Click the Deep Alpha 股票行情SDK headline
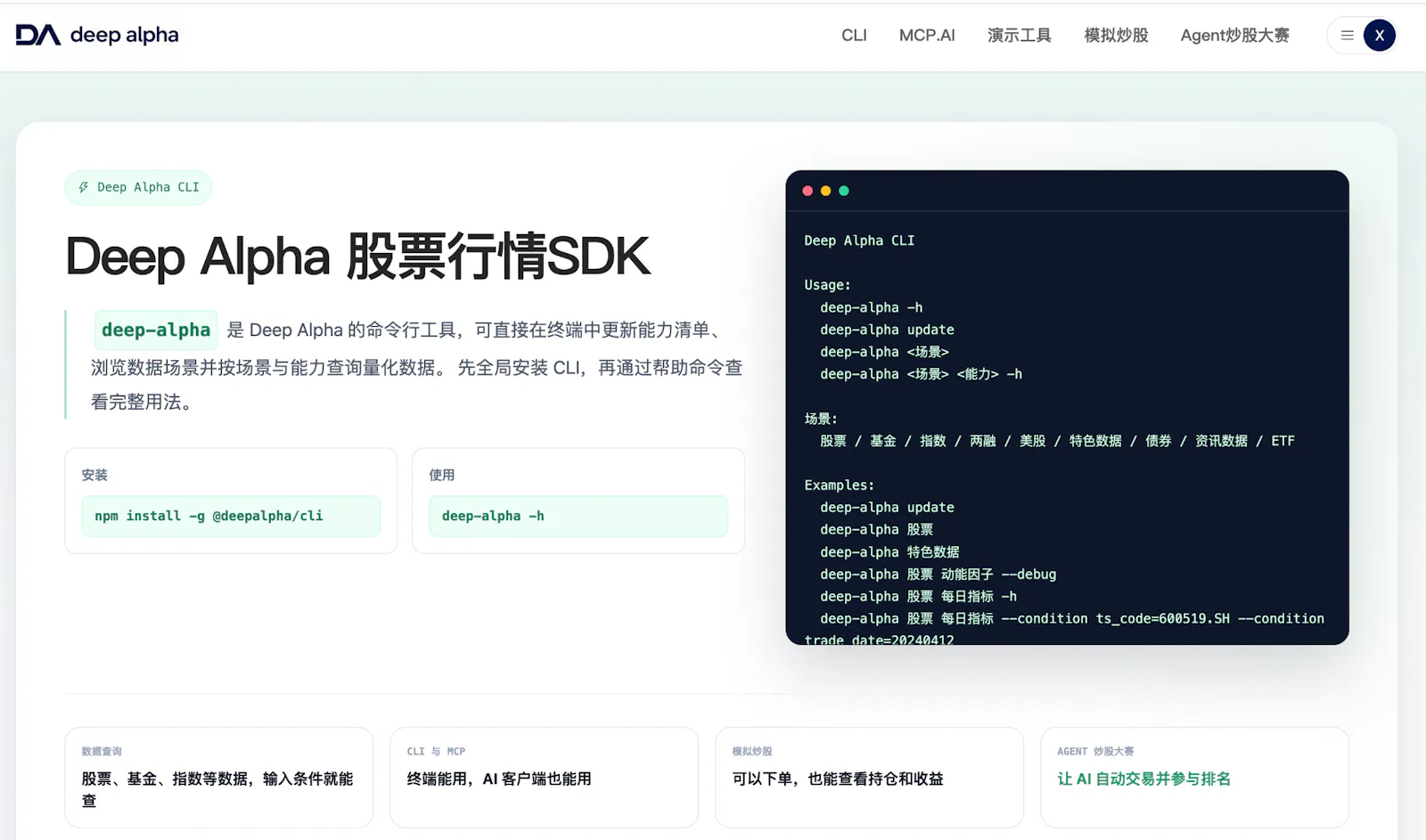This screenshot has width=1426, height=840. (357, 257)
